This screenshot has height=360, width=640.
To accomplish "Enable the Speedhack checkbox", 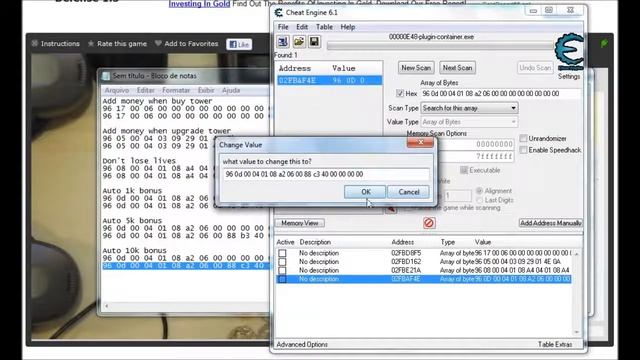I will coord(523,150).
